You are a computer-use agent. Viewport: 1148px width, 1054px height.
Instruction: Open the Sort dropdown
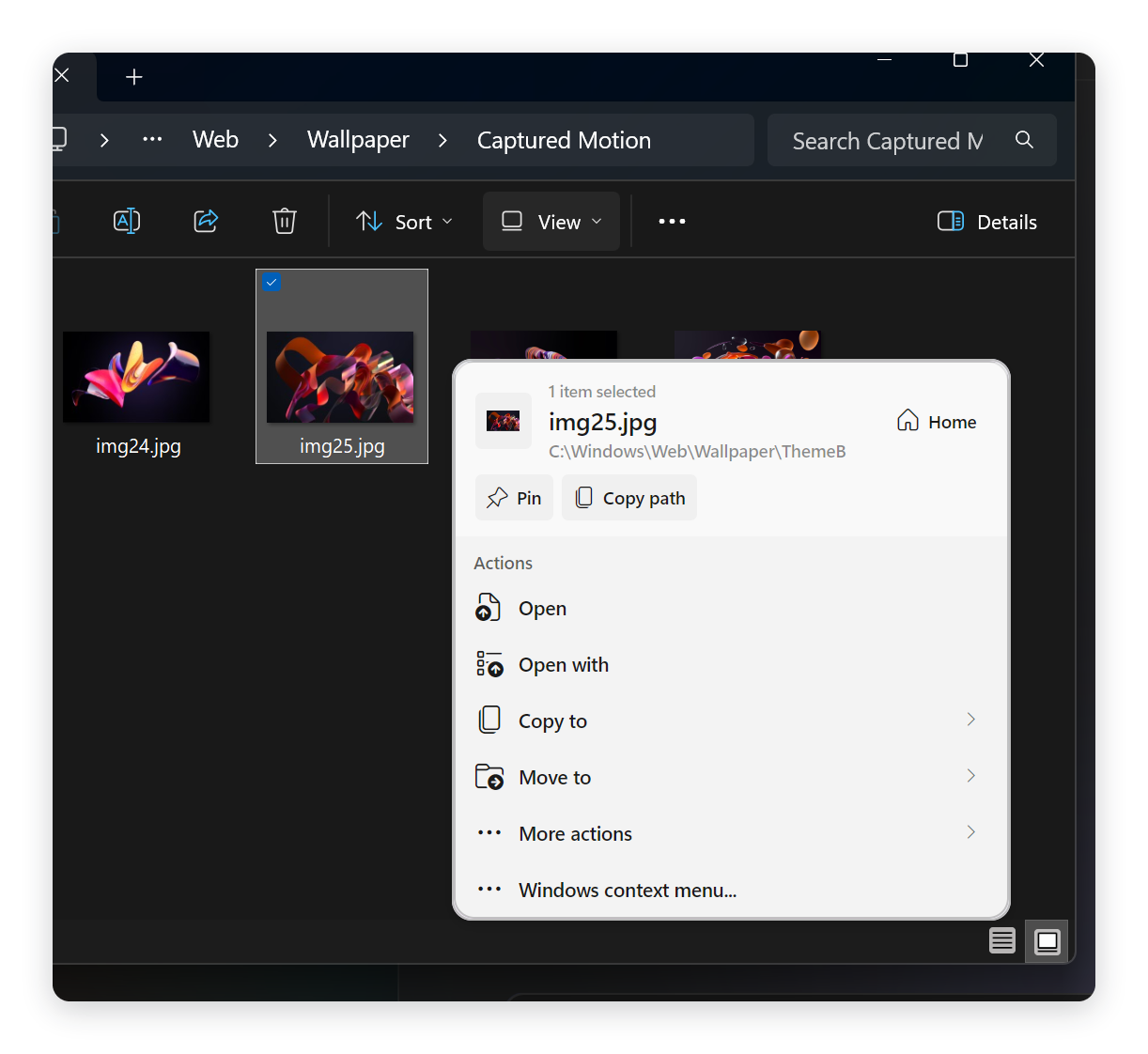pos(405,222)
